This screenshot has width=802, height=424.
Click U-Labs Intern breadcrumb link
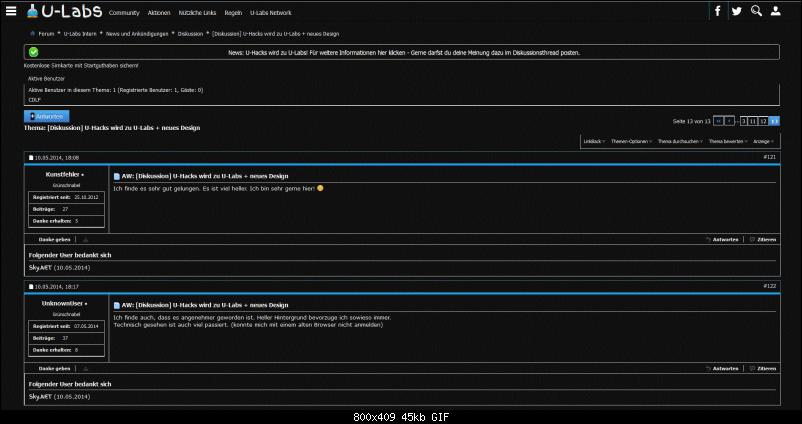tap(80, 34)
